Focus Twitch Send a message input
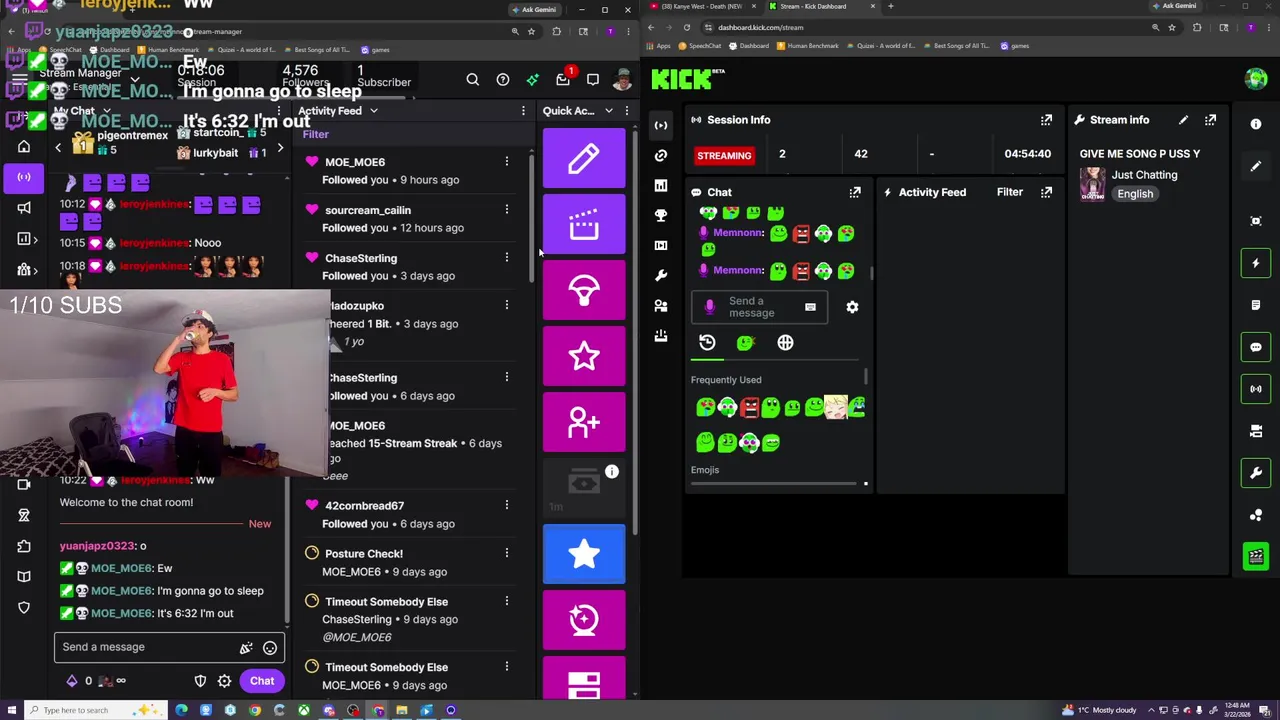Screen dimensions: 1280x720 [148, 648]
